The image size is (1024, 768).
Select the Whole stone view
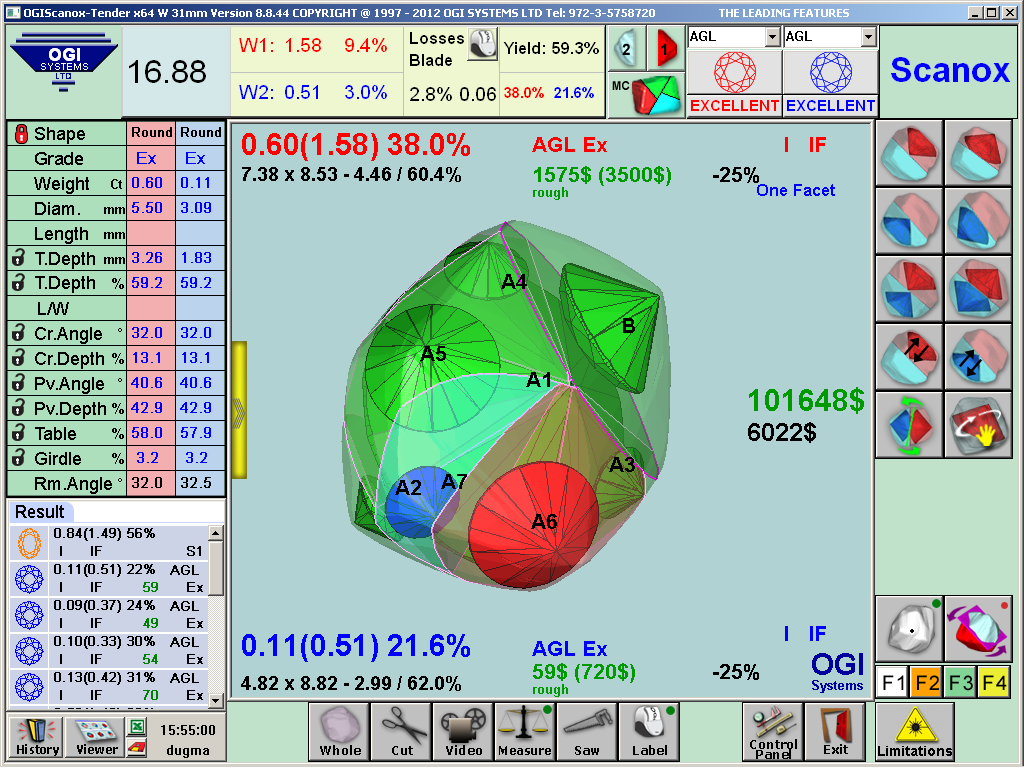click(x=340, y=732)
